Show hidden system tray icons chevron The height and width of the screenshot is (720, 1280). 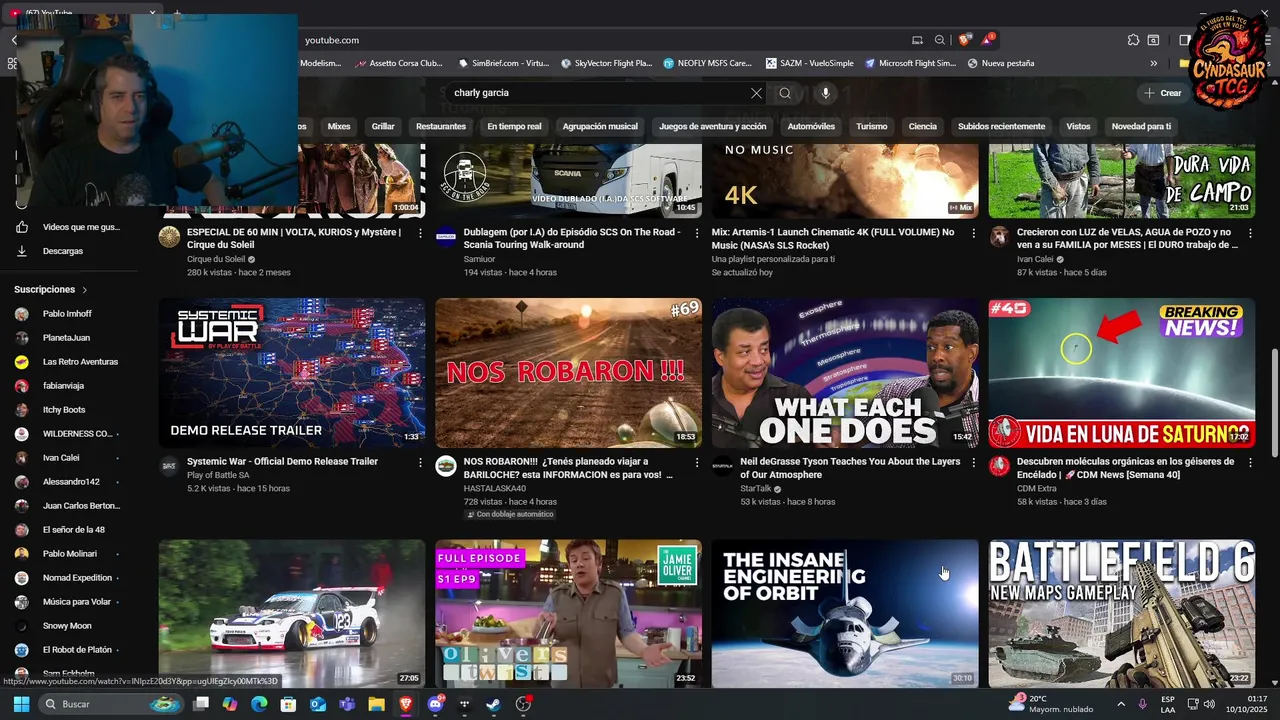(x=1120, y=704)
